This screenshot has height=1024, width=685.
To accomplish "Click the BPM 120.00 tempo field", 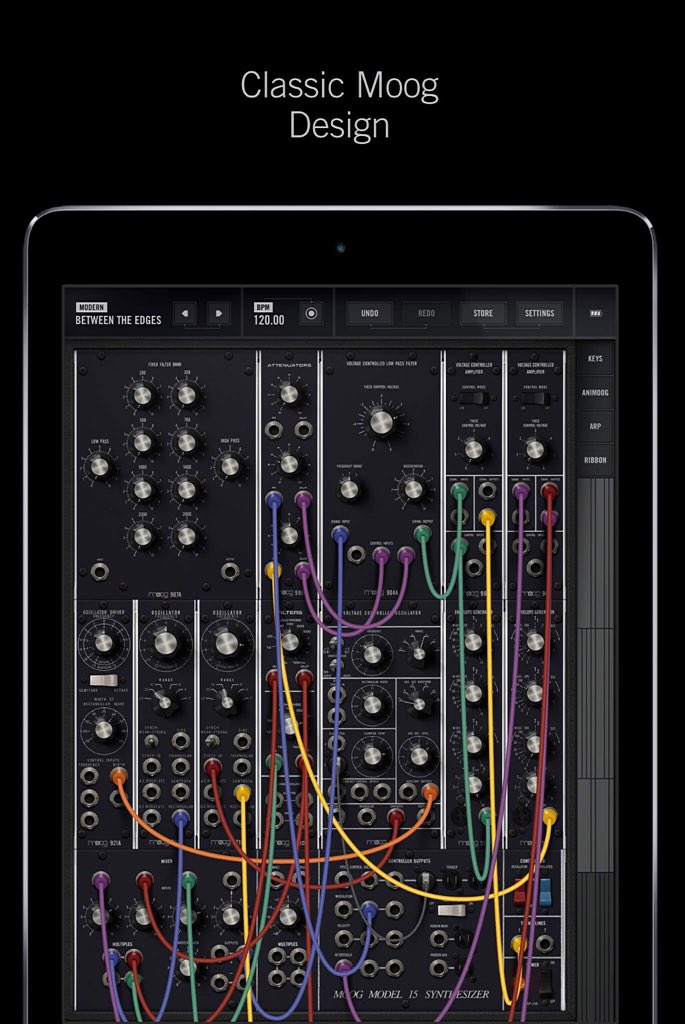I will pos(270,314).
